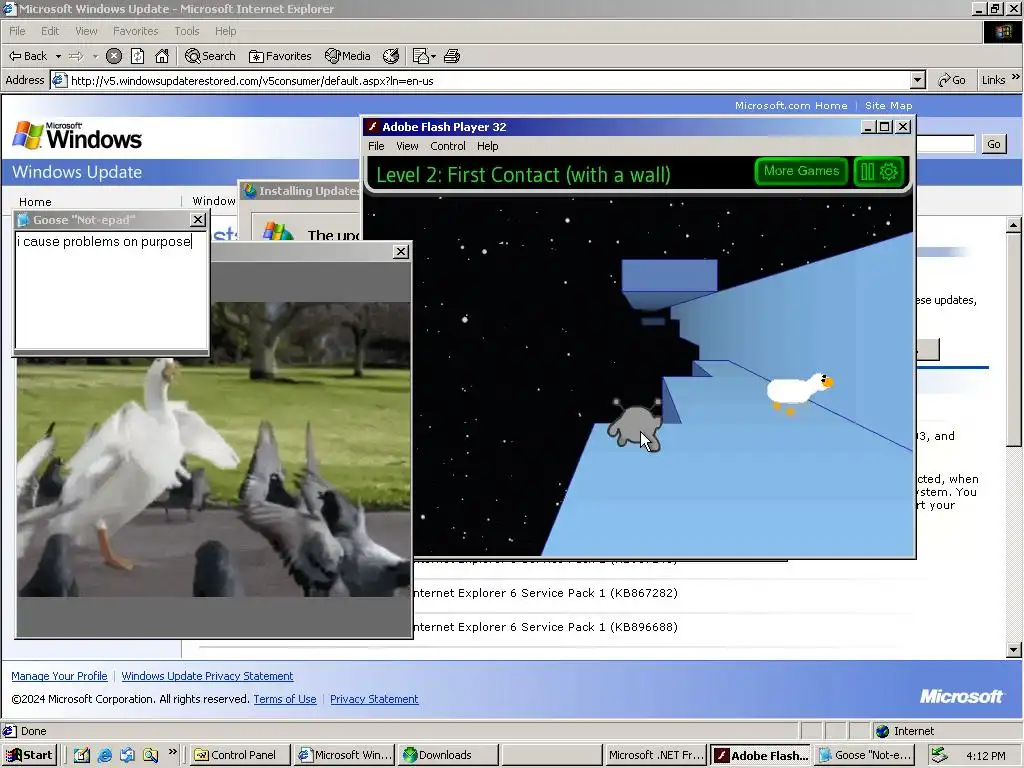Open the Manage Your Profile link
Screen dimensions: 1024x768
tap(59, 676)
